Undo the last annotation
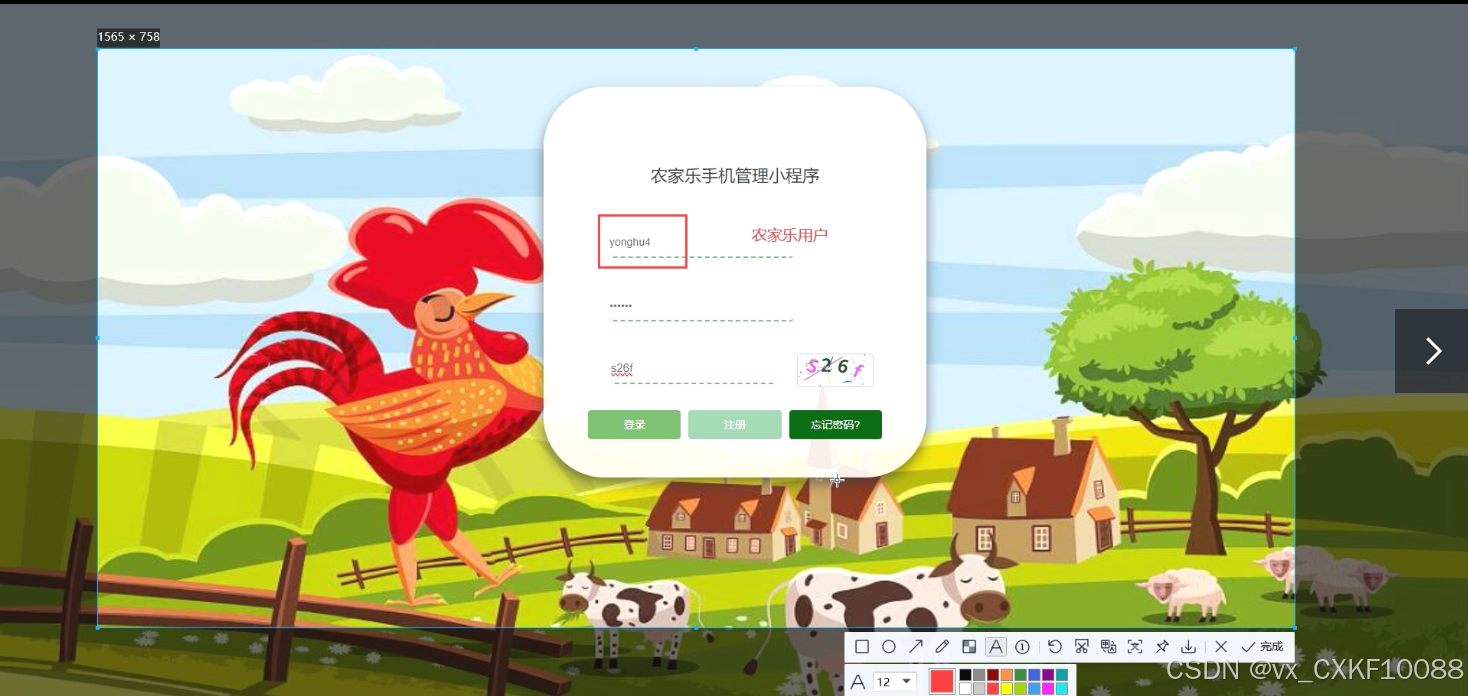This screenshot has height=696, width=1468. (1055, 647)
